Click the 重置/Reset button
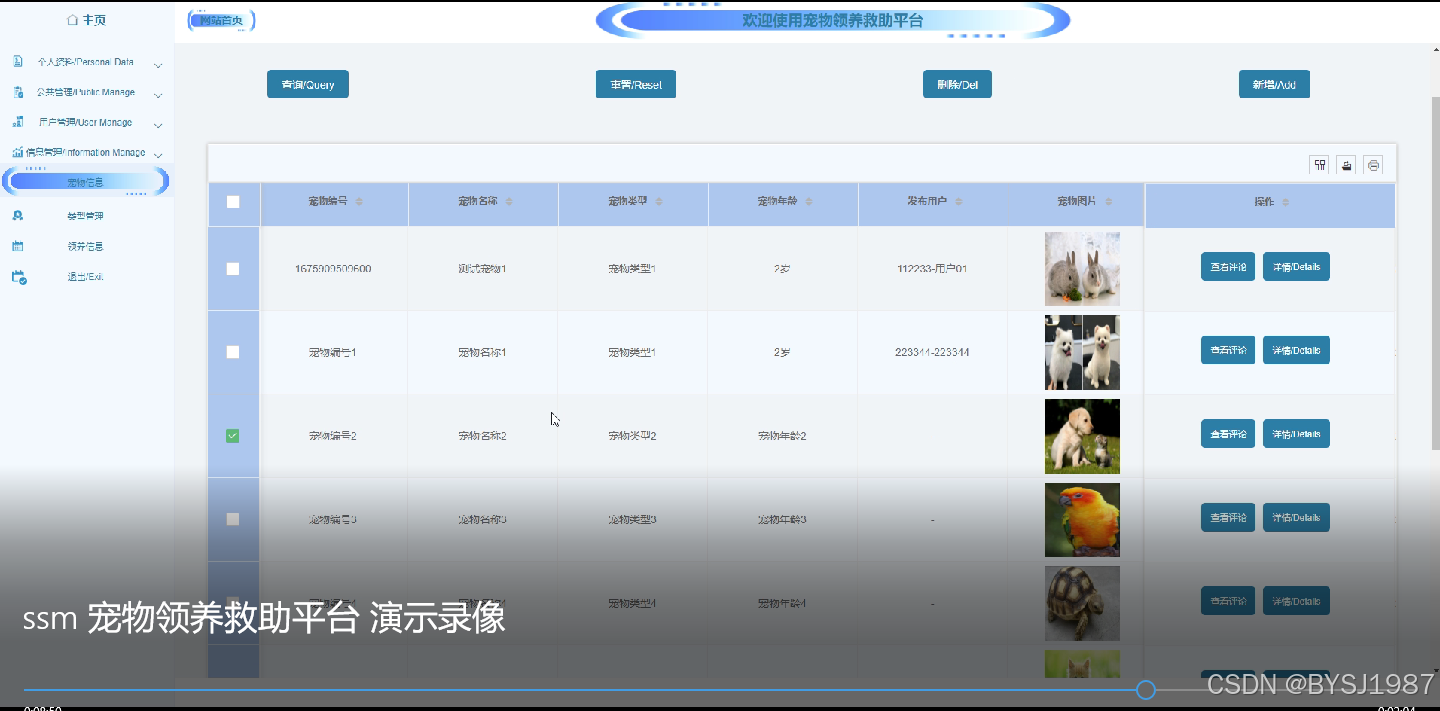 click(636, 85)
